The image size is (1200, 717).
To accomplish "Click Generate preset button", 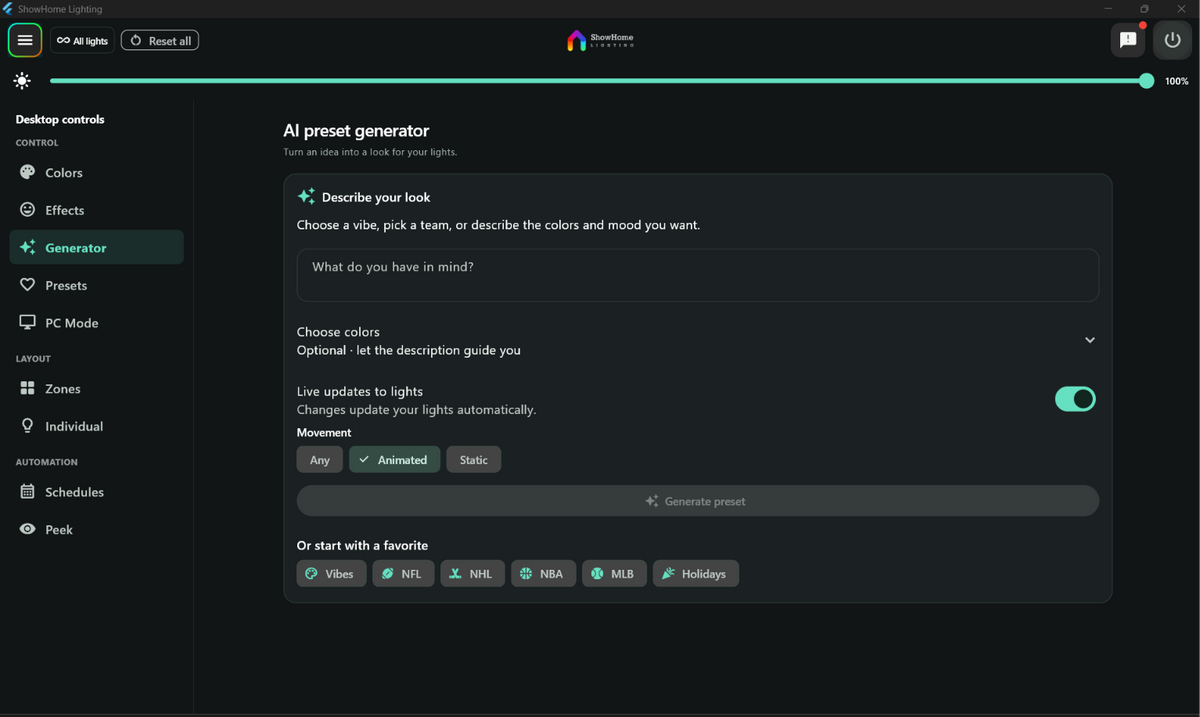I will (698, 501).
